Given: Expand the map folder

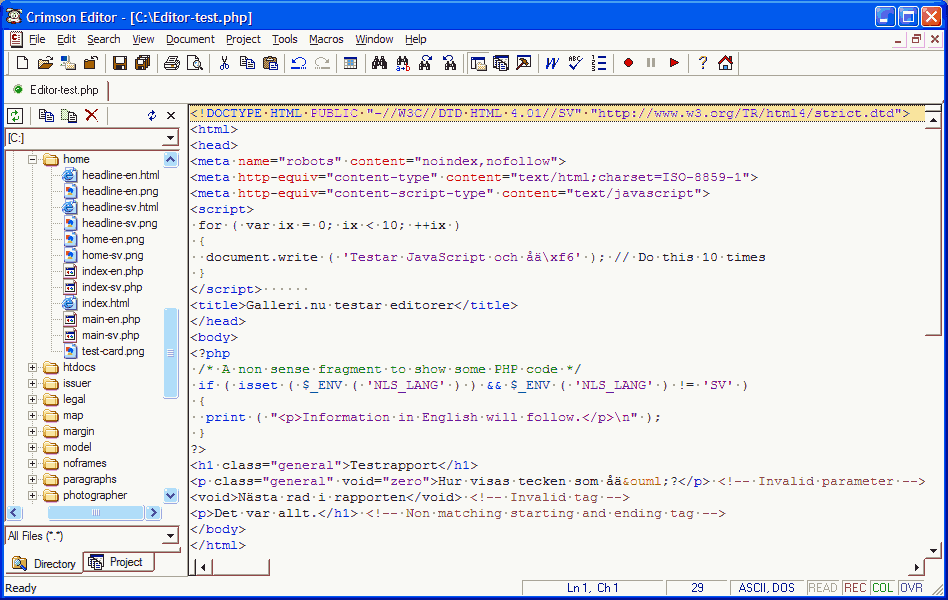Looking at the screenshot, I should [33, 416].
